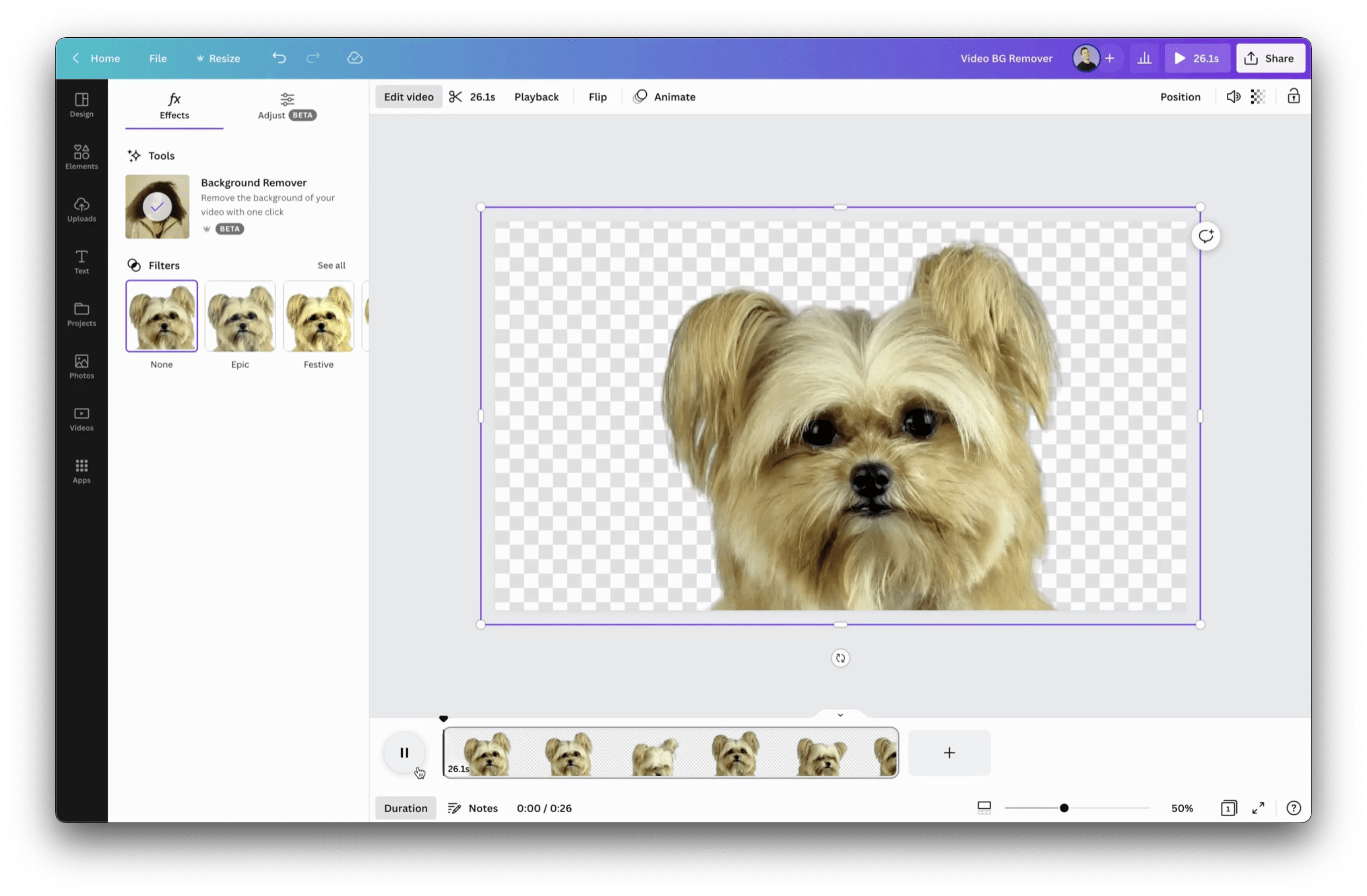Lock the selected video element

pyautogui.click(x=1293, y=96)
